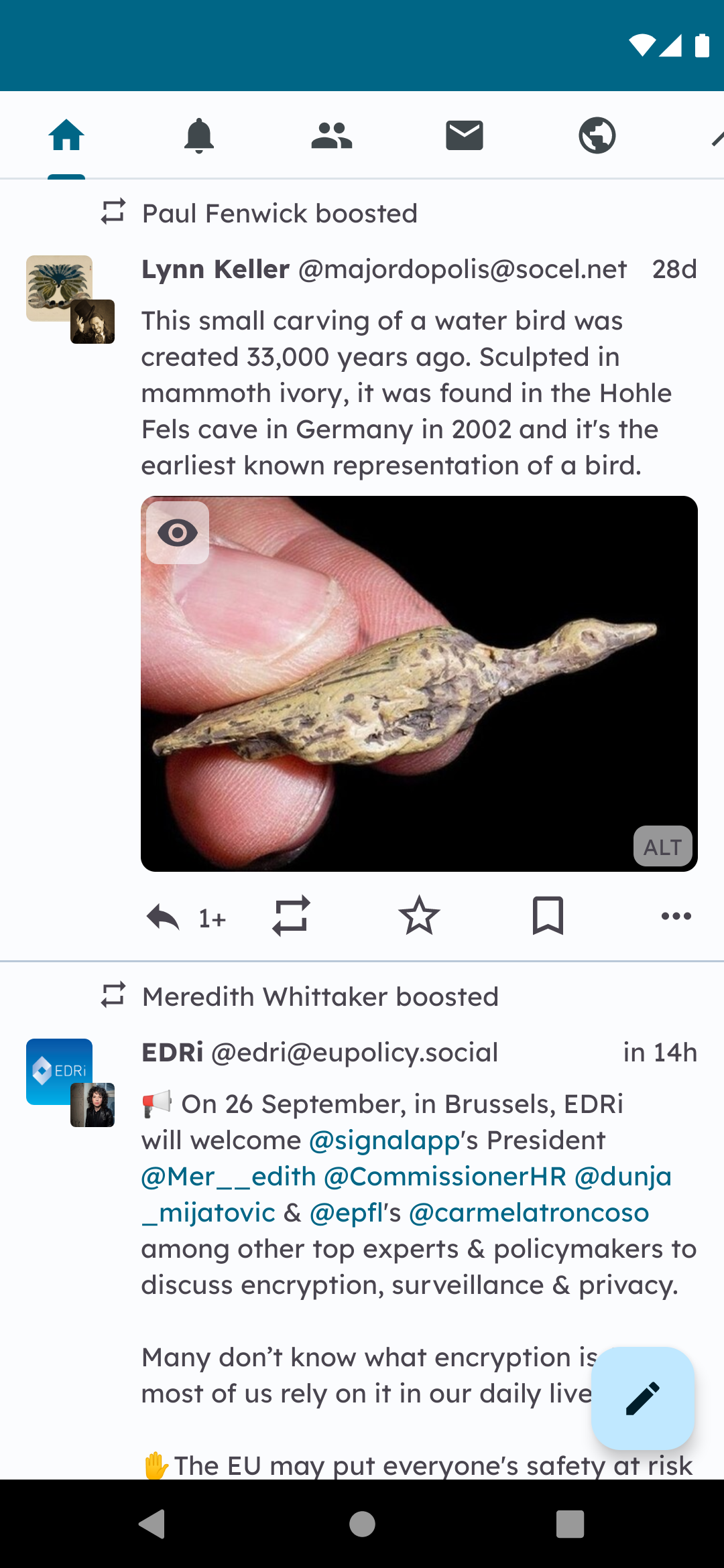This screenshot has height=1568, width=724.
Task: Reply to Lynn Keller's post
Action: 164,917
